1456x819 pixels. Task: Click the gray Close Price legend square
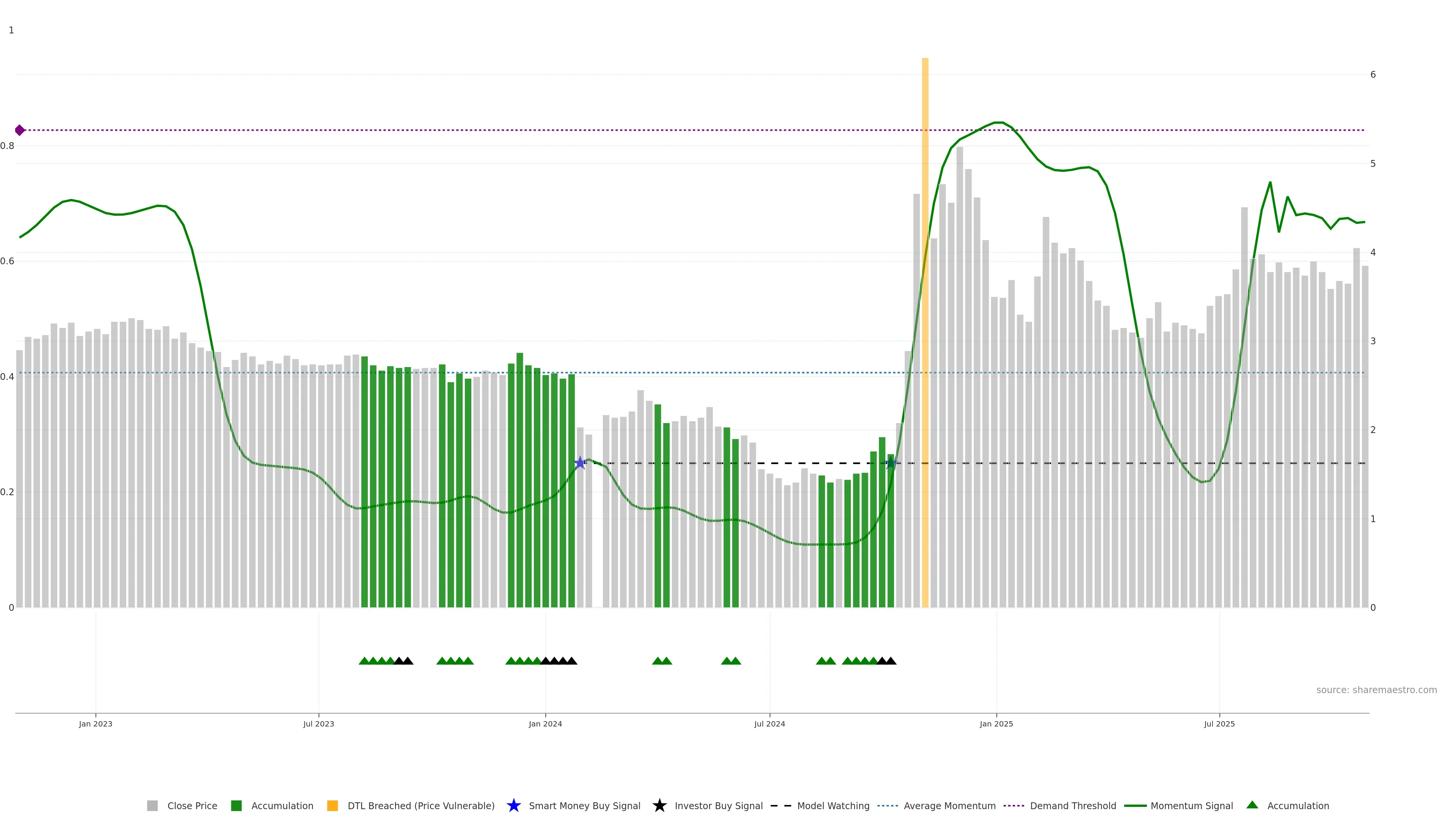click(152, 805)
